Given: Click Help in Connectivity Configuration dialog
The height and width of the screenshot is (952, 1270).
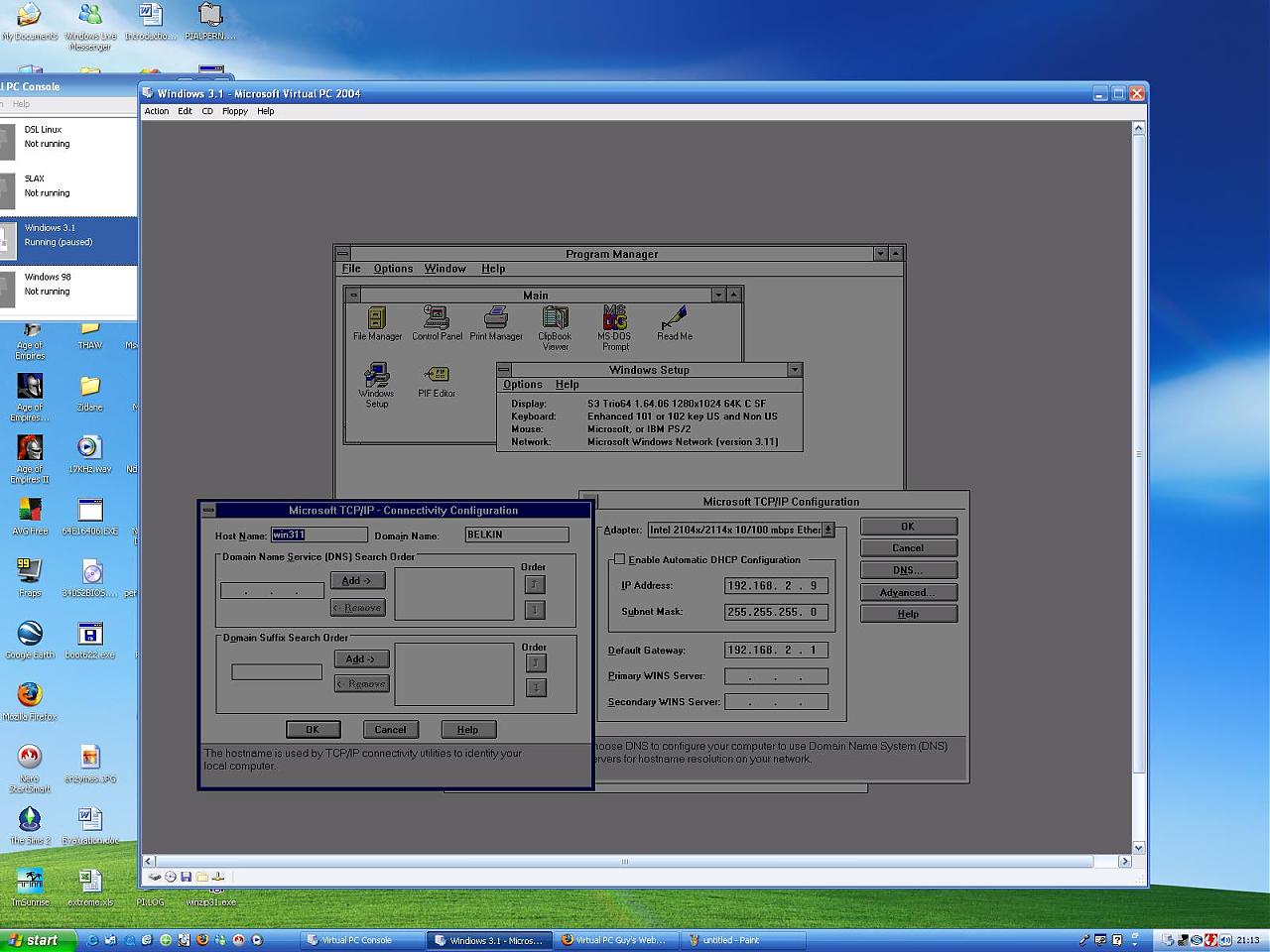Looking at the screenshot, I should (x=467, y=729).
